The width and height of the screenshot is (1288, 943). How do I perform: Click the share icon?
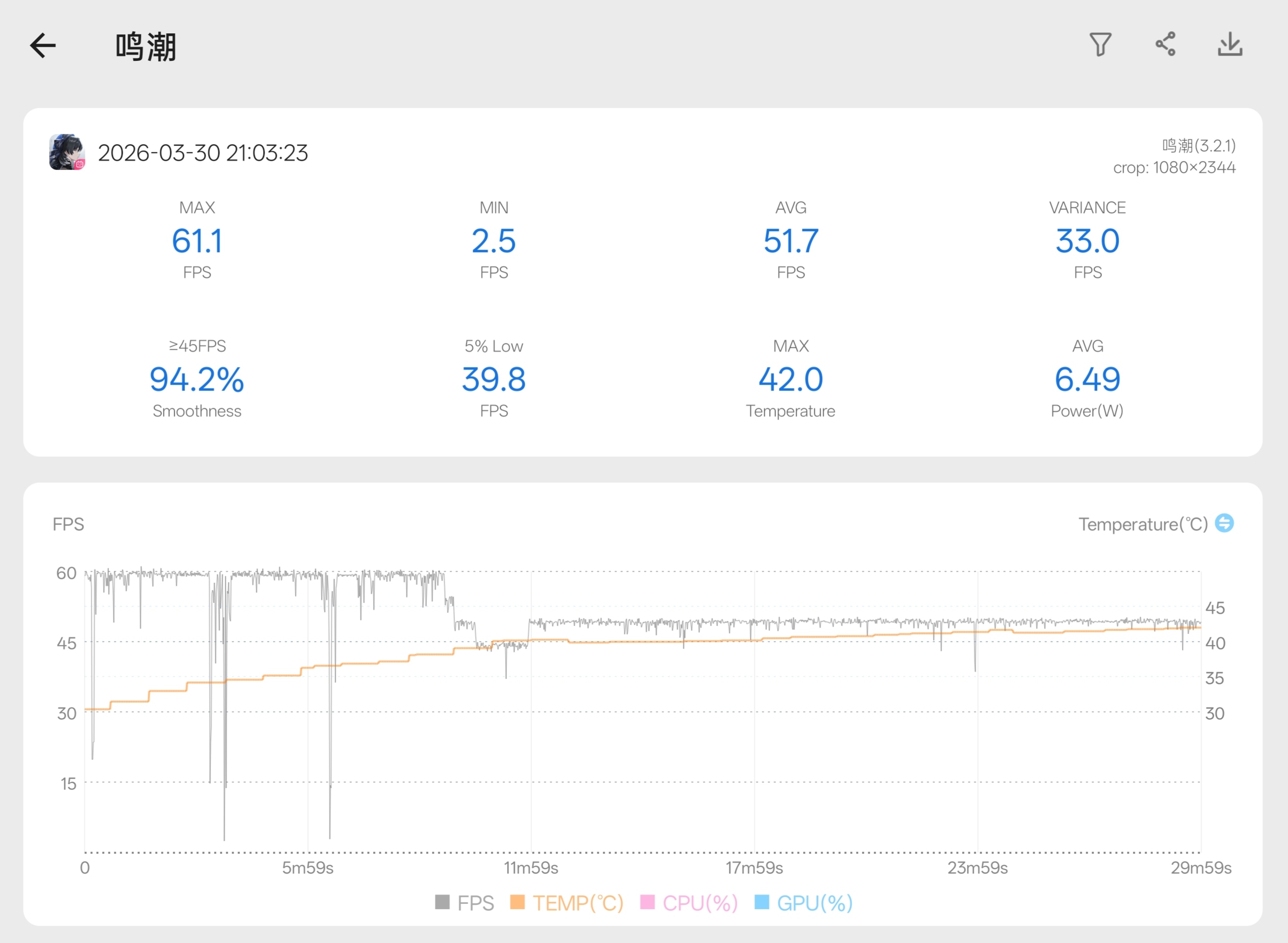1165,44
